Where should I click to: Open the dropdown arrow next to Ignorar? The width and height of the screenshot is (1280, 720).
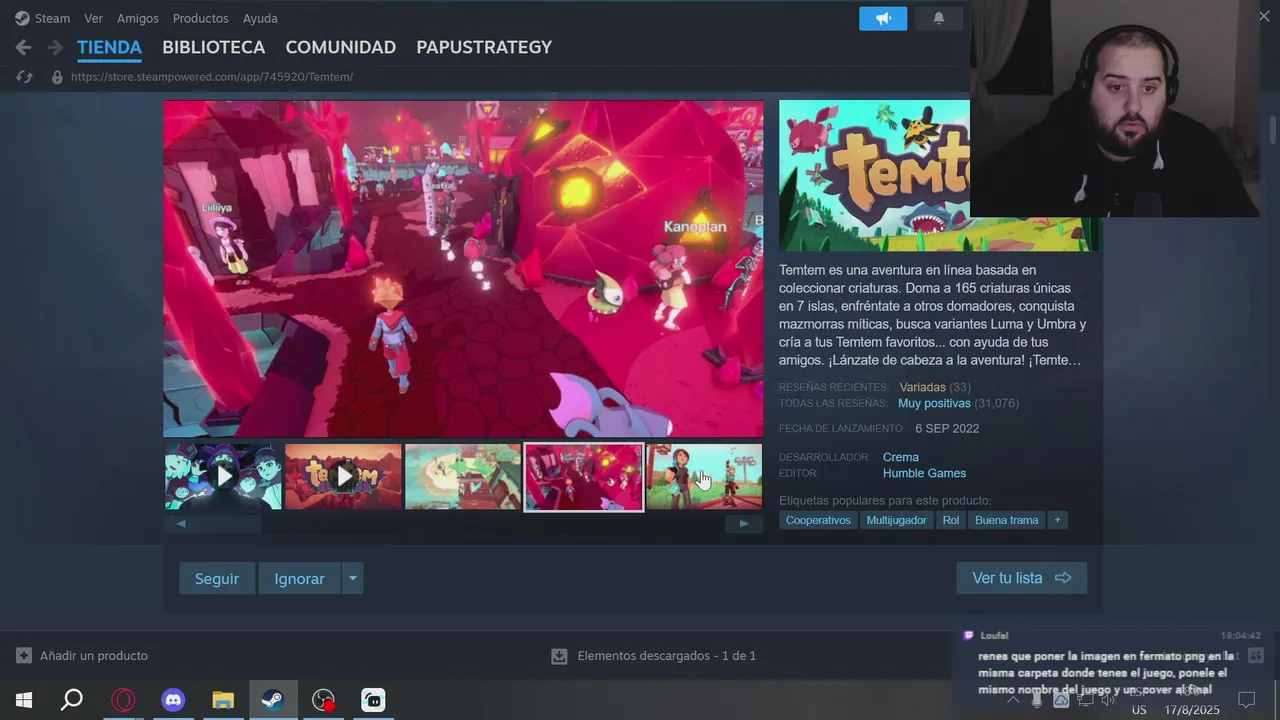352,578
